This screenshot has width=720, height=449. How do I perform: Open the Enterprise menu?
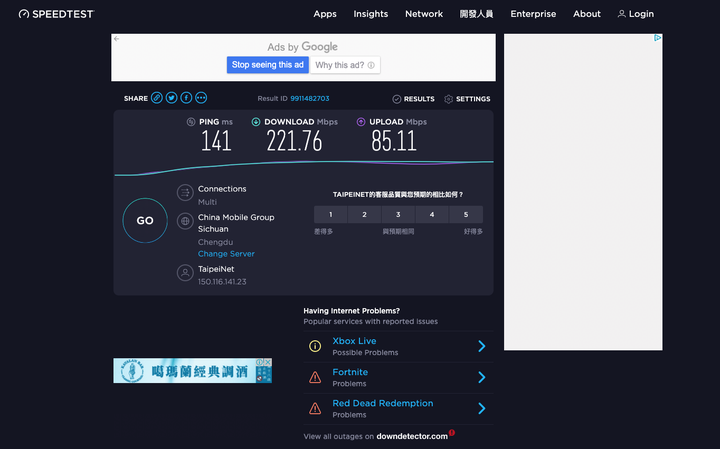coord(533,14)
